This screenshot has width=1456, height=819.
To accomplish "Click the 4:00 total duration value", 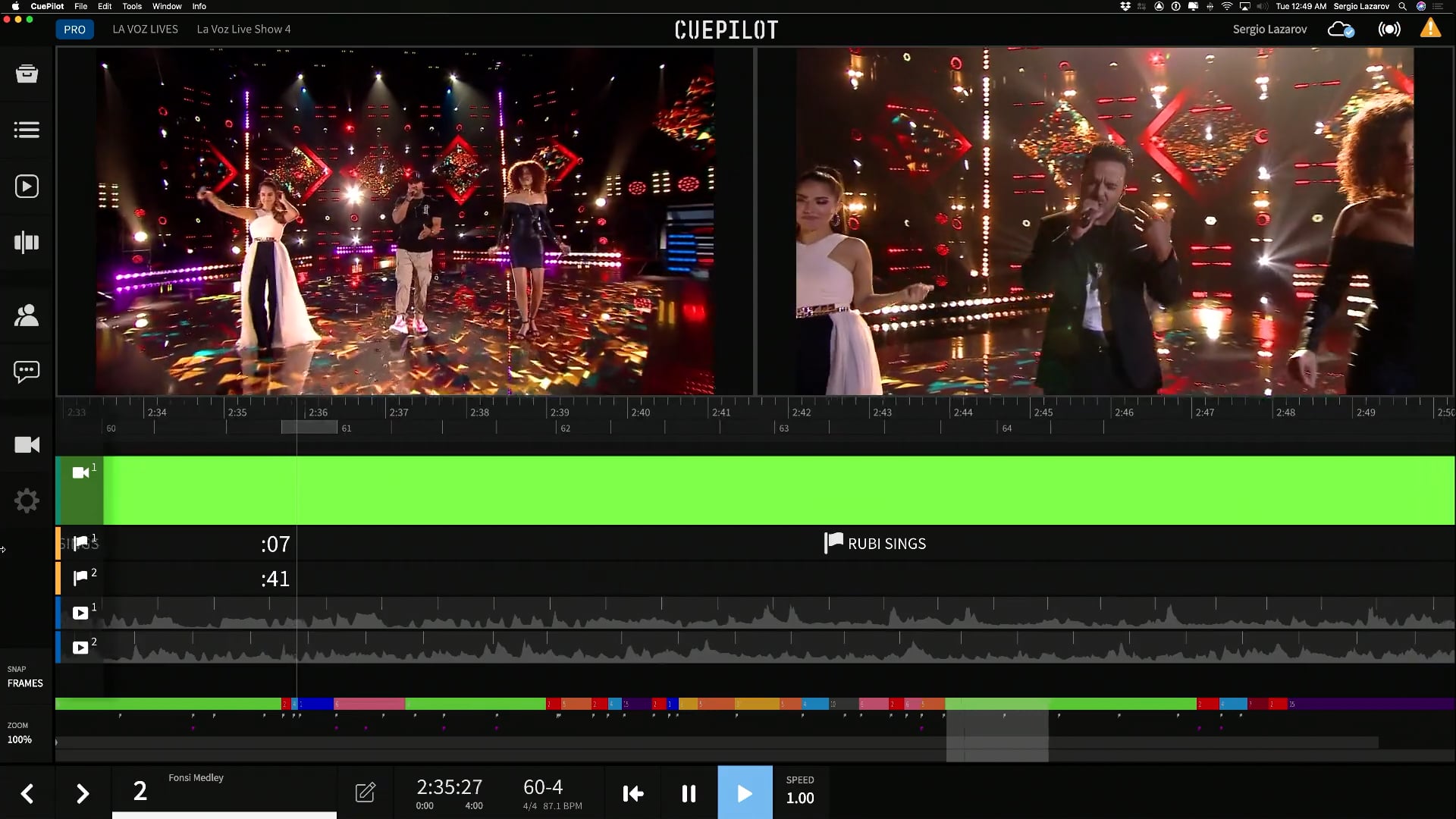I will [474, 806].
